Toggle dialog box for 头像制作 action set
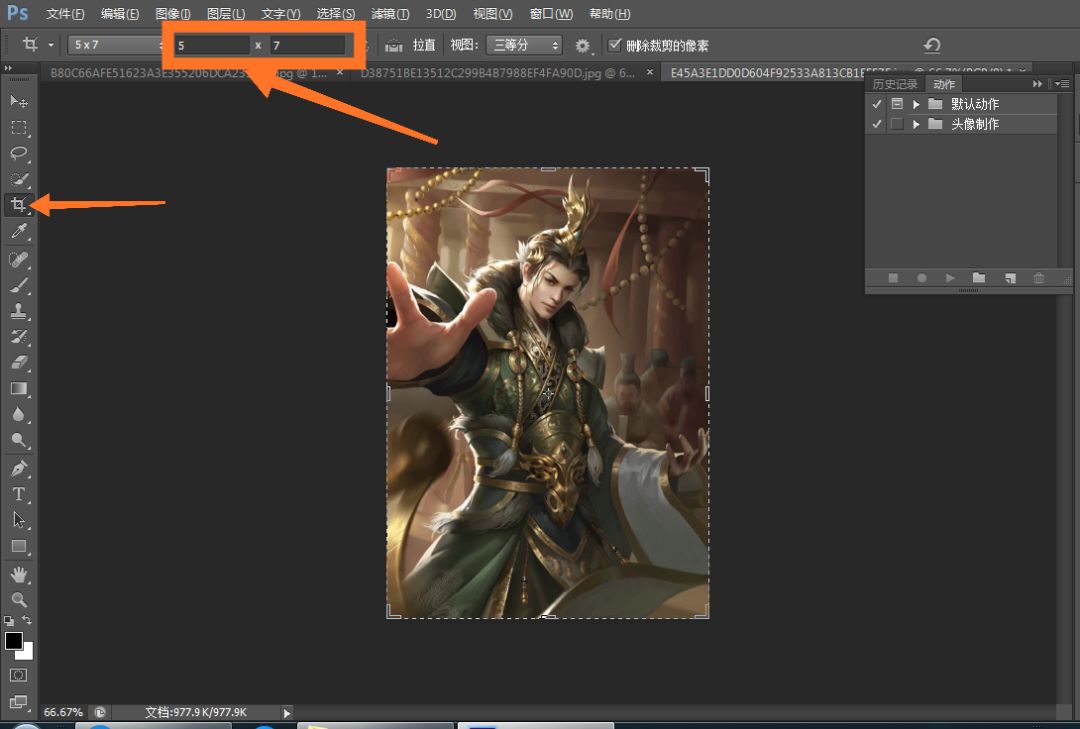The height and width of the screenshot is (729, 1080). click(x=897, y=124)
